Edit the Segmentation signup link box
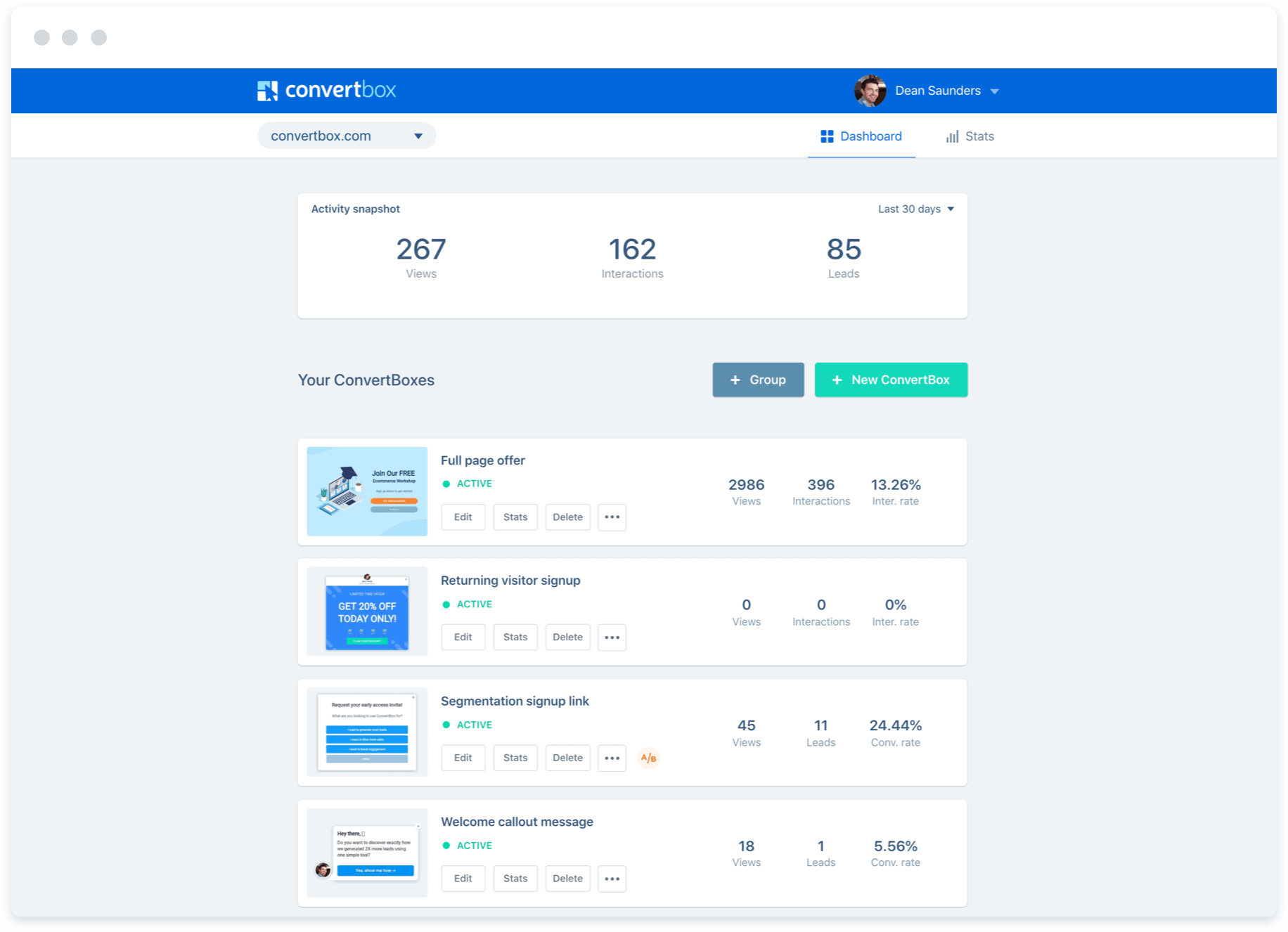 (463, 758)
